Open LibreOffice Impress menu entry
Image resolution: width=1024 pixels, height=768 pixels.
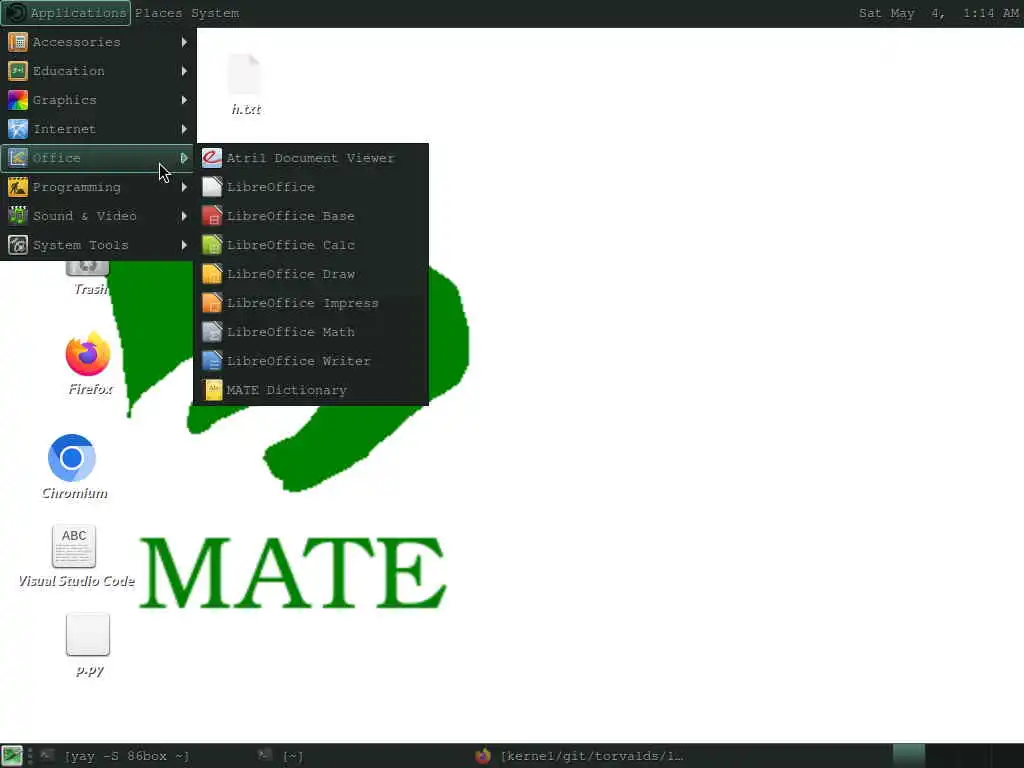[x=312, y=303]
